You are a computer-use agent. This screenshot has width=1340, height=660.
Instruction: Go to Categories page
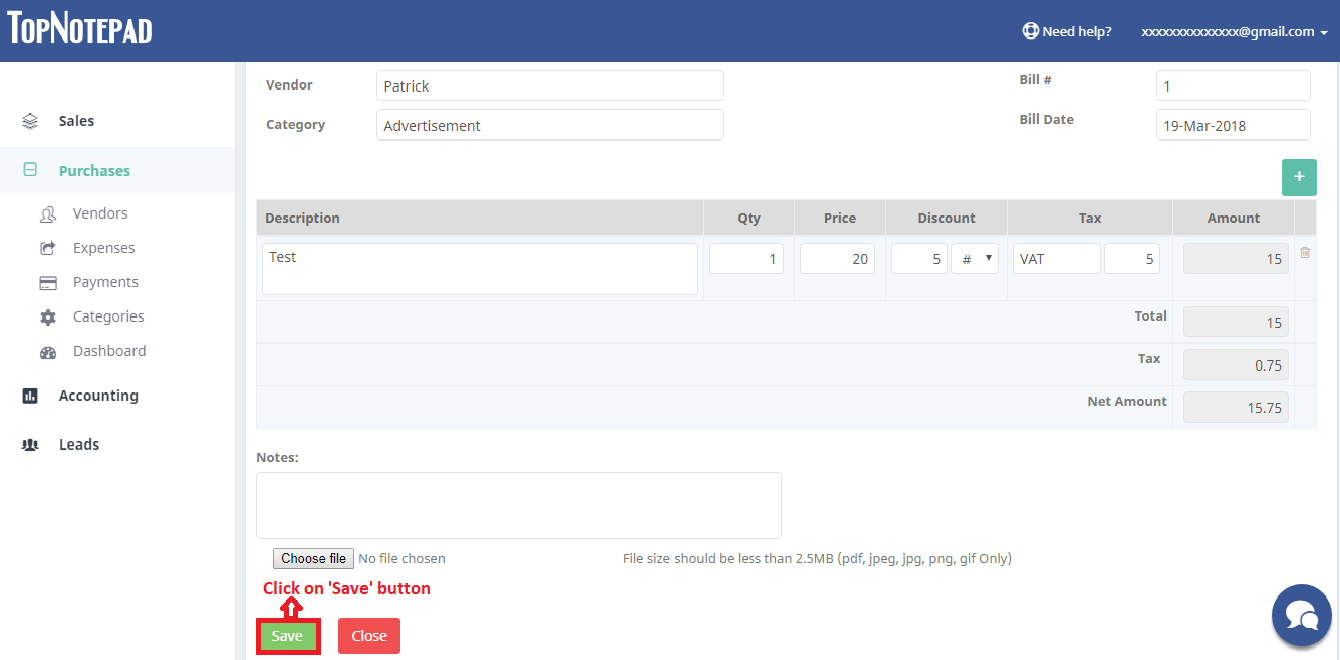pyautogui.click(x=109, y=317)
